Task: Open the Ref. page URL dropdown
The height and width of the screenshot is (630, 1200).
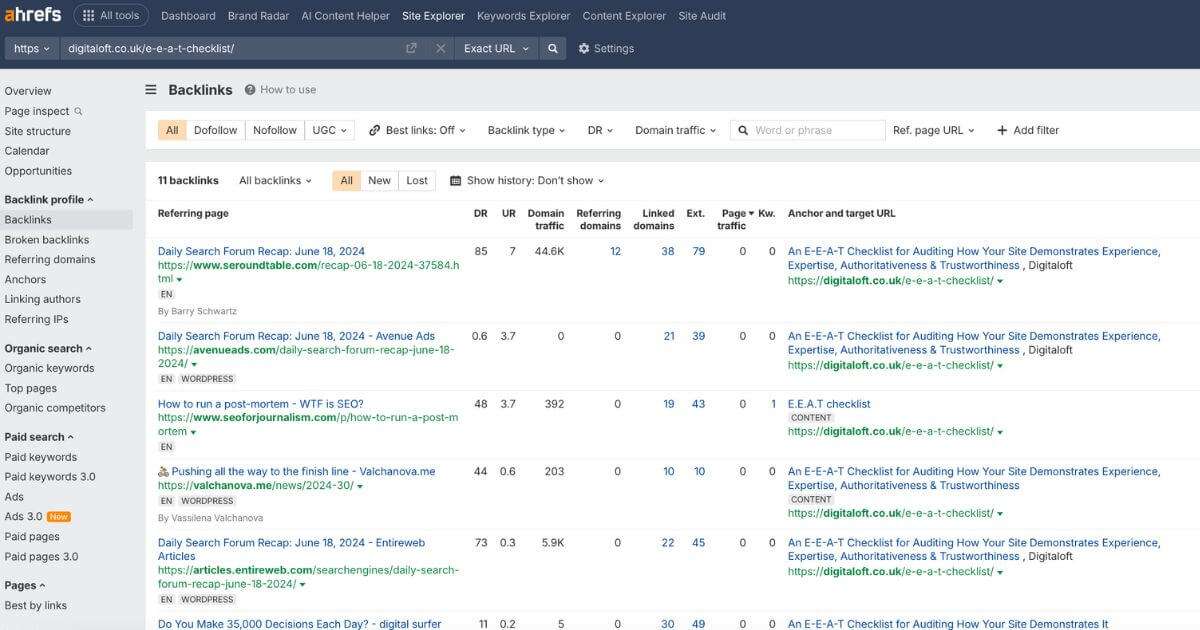Action: 933,130
